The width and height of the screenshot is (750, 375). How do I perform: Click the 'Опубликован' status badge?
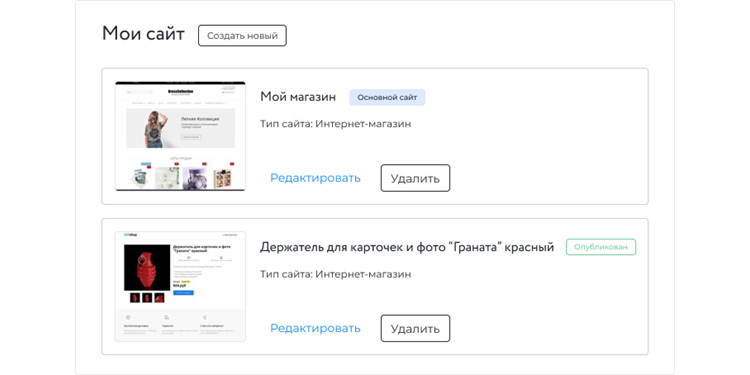(x=601, y=247)
